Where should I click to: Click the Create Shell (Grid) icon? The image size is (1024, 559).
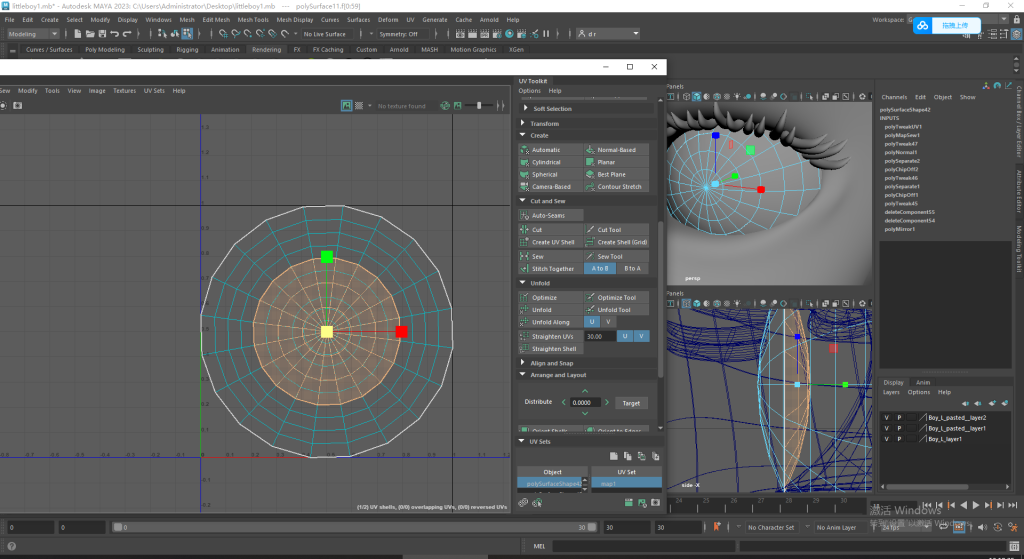pos(590,242)
